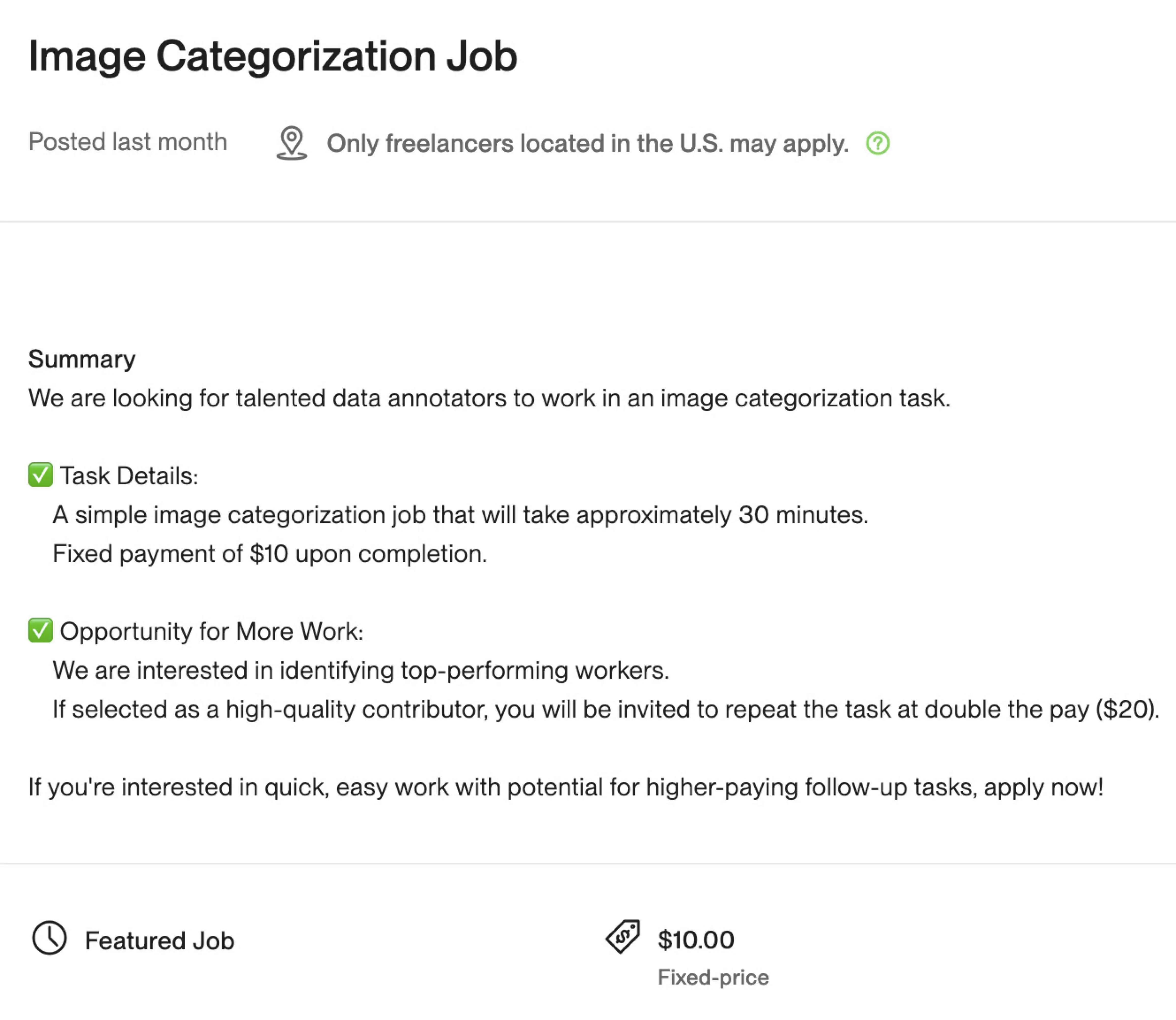Click the line about top-performing workers
The image size is (1176, 1020).
360,670
